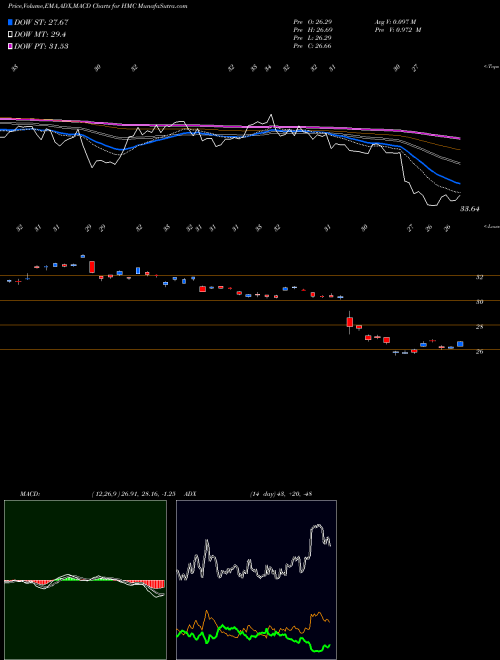
Task: Click the ADX values '(14 day) 48, +20, -48'
Action: coord(280,494)
